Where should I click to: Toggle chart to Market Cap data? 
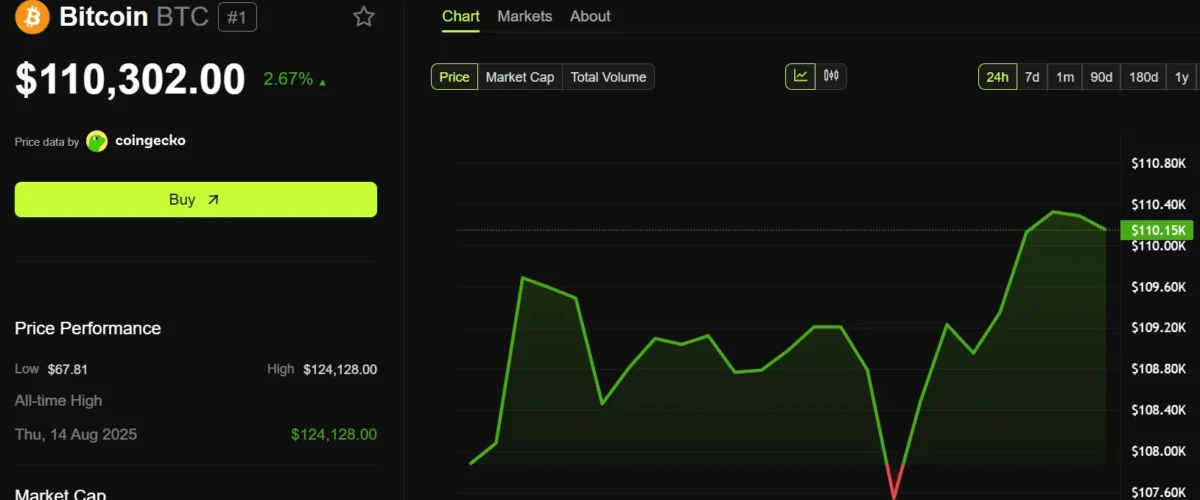tap(520, 77)
